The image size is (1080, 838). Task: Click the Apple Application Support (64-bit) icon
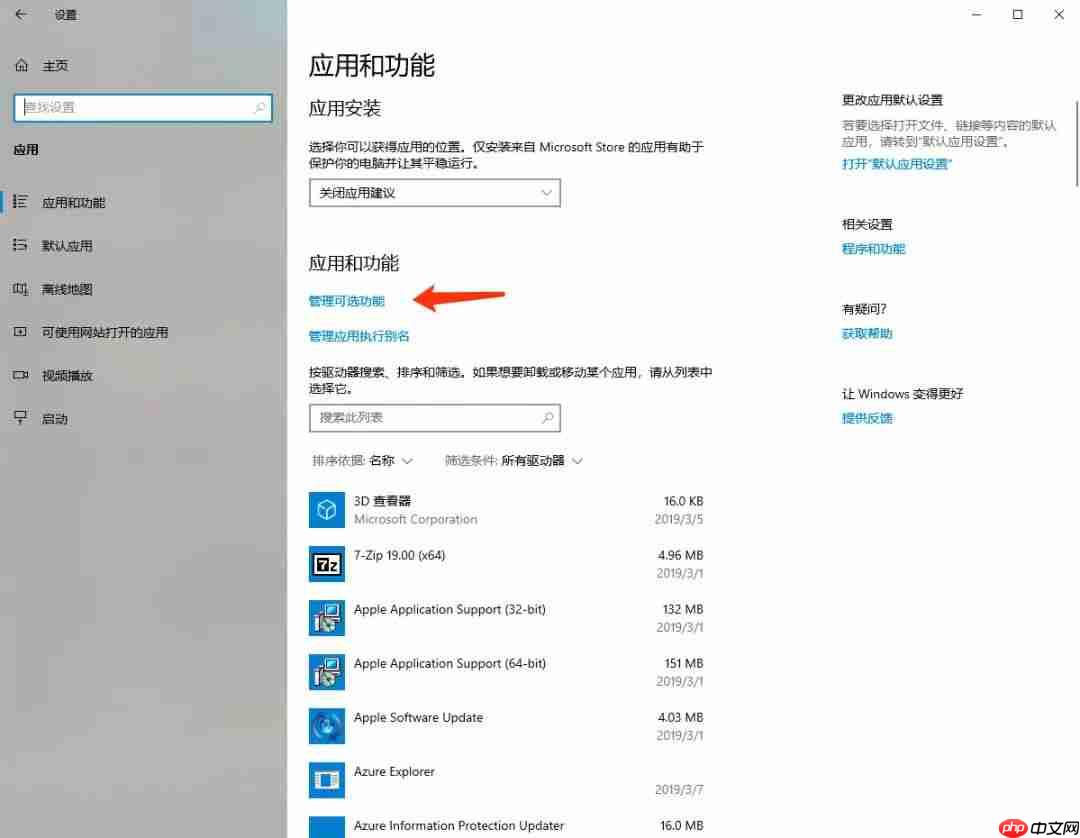326,672
